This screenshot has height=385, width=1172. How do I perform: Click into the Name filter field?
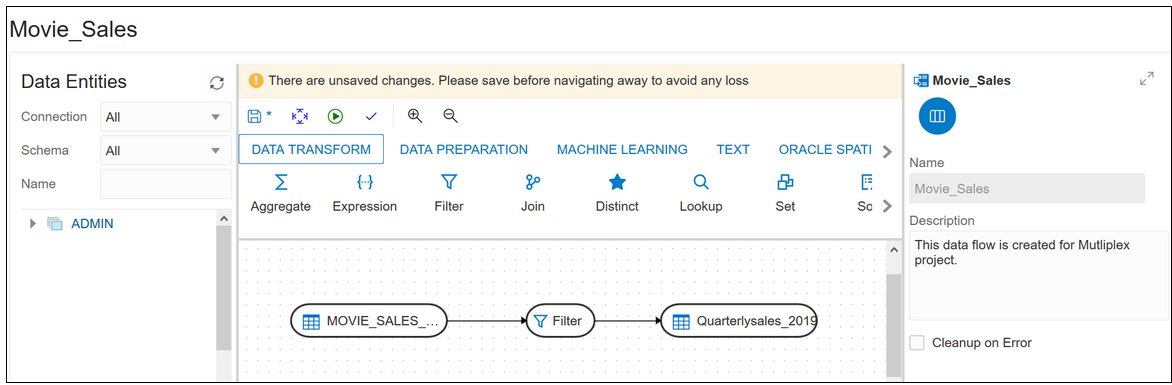tap(166, 184)
